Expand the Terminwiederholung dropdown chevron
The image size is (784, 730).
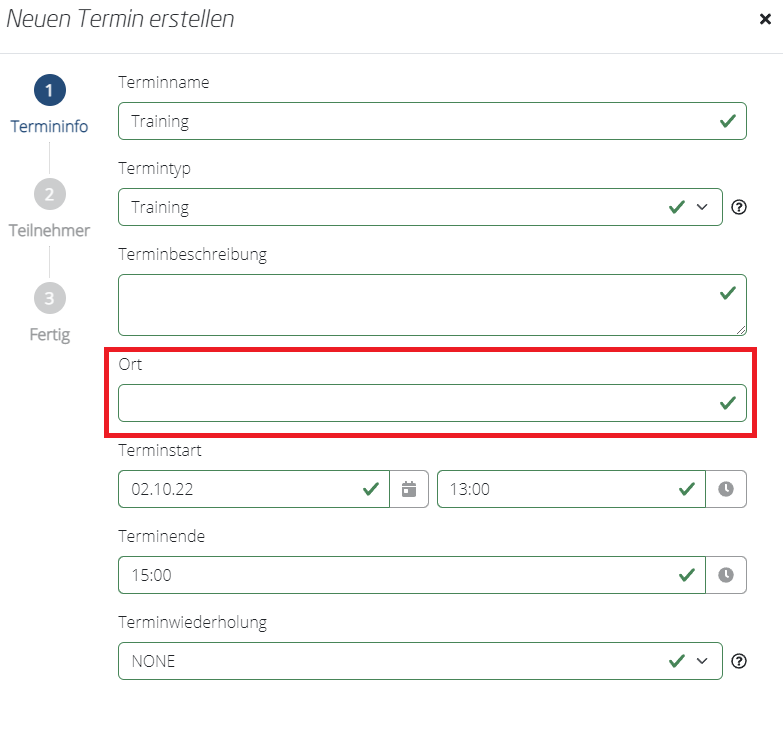point(702,661)
